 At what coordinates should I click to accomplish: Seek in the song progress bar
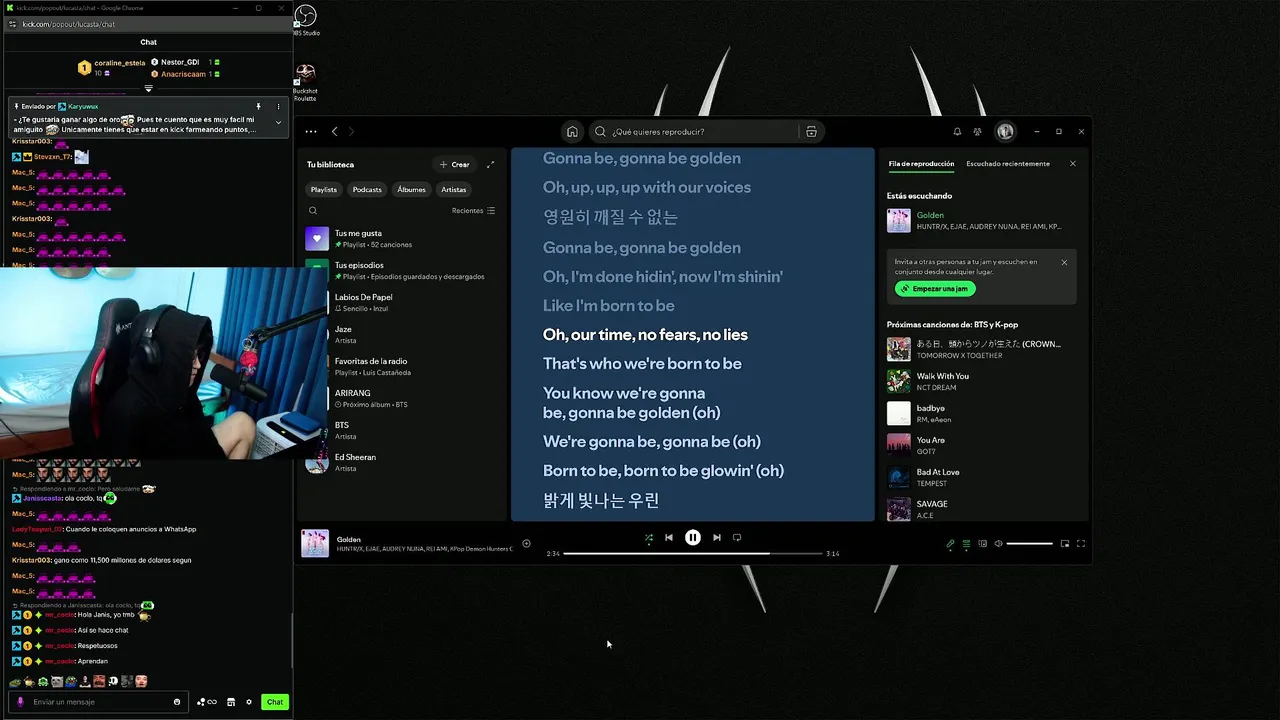click(692, 553)
